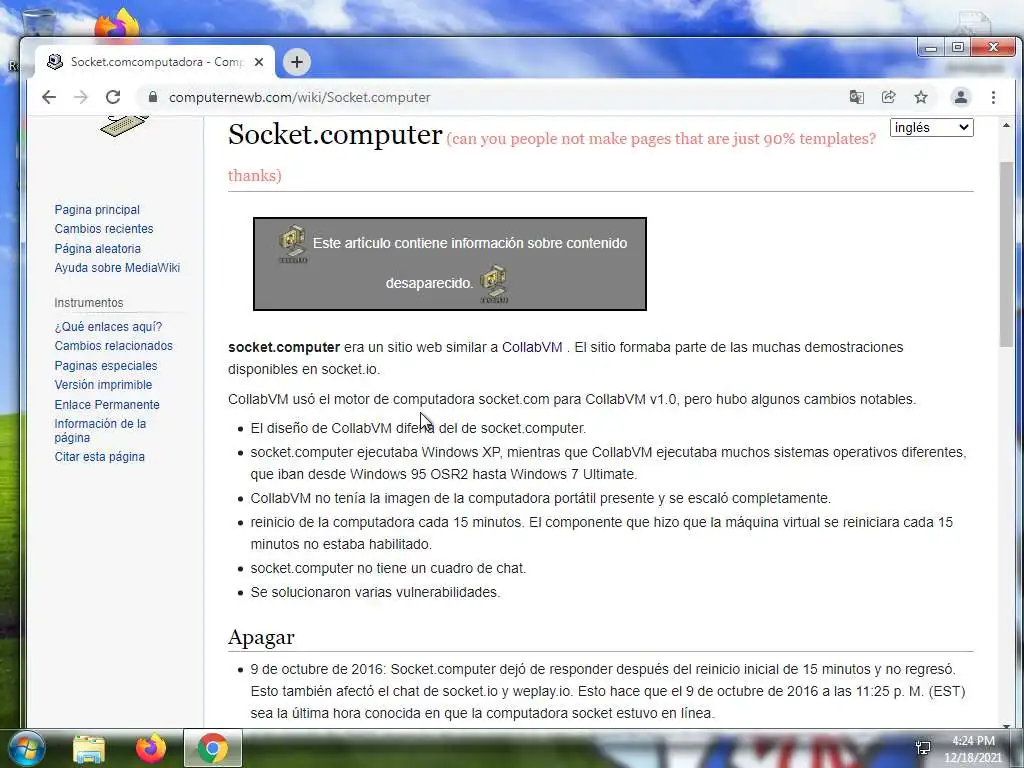Open a new tab with the plus button
This screenshot has width=1024, height=768.
click(297, 62)
